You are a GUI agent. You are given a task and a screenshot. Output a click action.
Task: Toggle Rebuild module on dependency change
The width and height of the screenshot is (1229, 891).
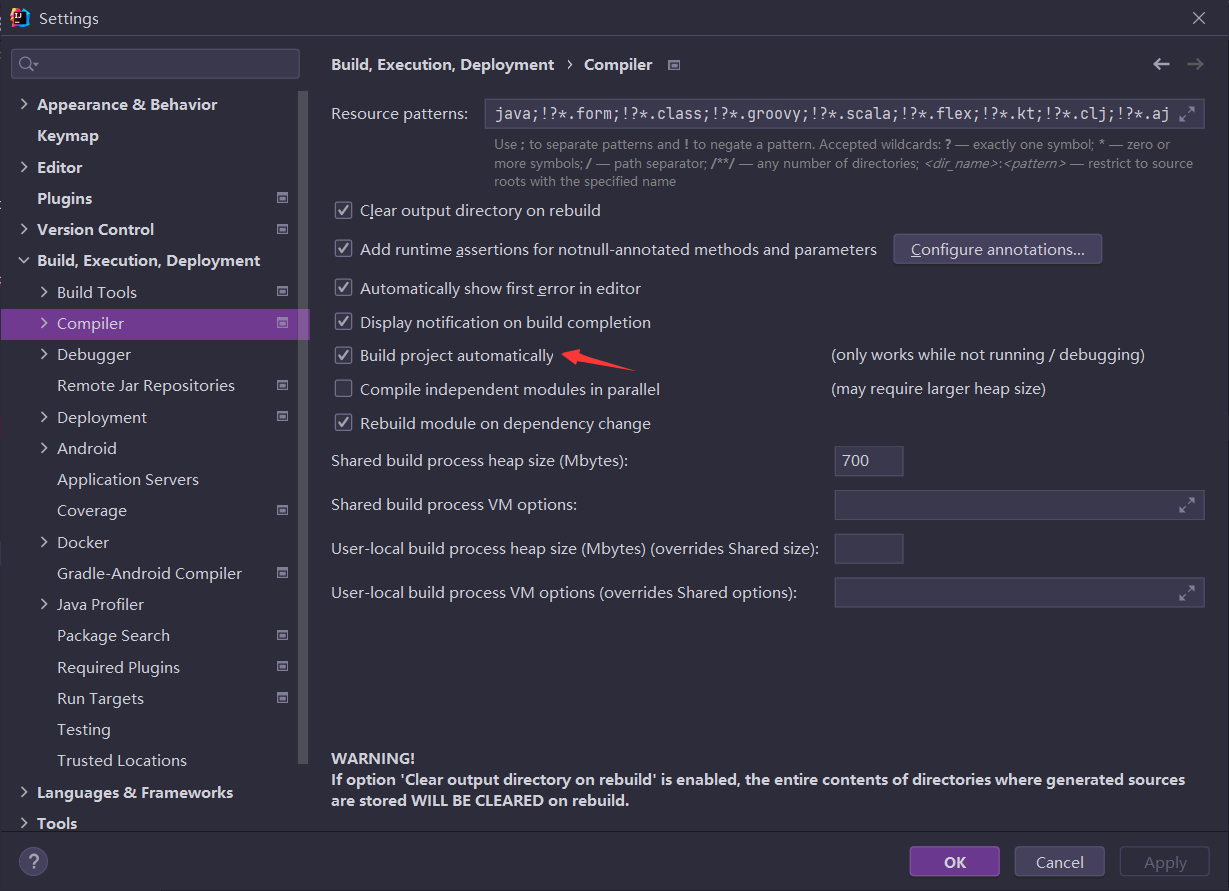pyautogui.click(x=343, y=423)
